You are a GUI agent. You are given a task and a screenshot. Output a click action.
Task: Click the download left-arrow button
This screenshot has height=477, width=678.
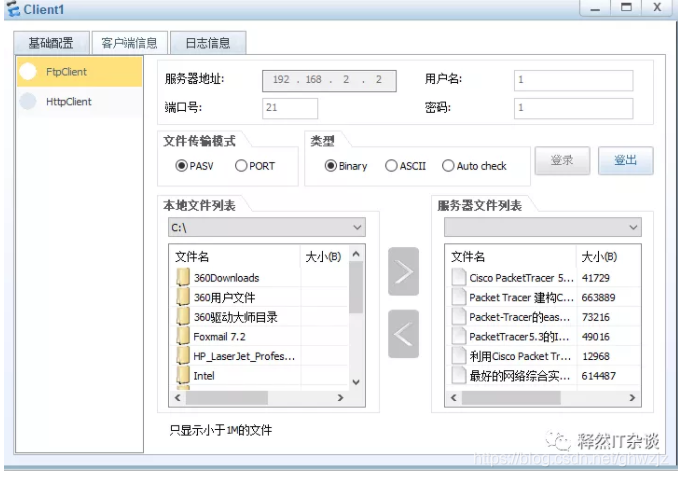[x=403, y=334]
